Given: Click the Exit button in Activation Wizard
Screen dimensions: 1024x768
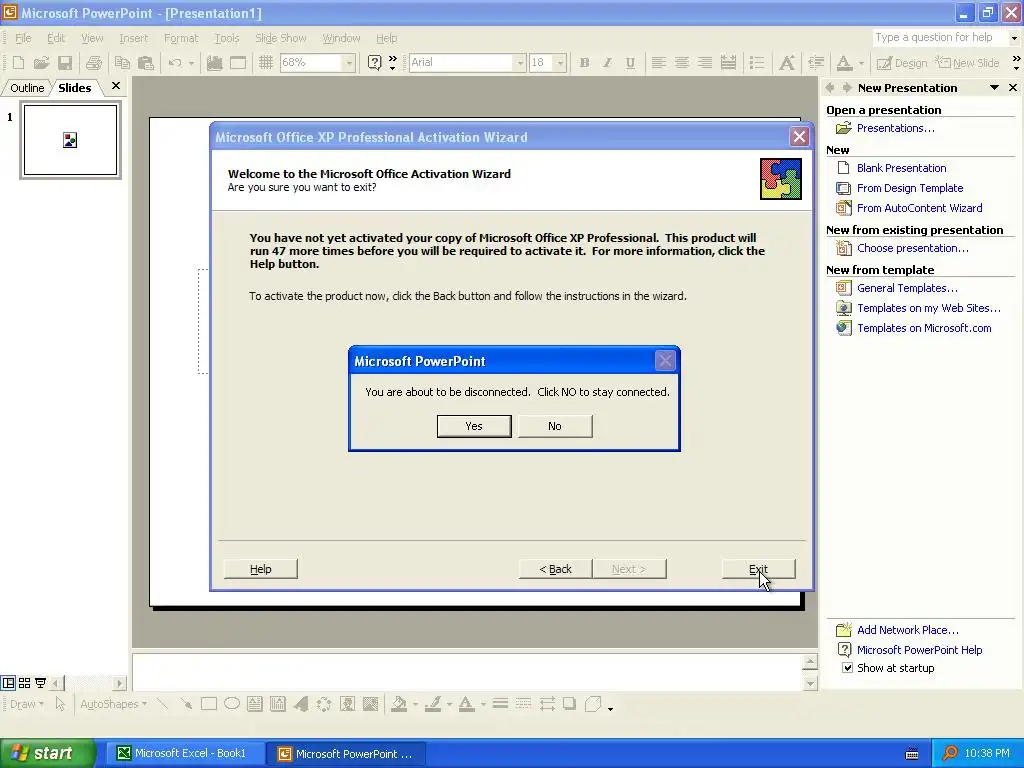Looking at the screenshot, I should coord(758,569).
